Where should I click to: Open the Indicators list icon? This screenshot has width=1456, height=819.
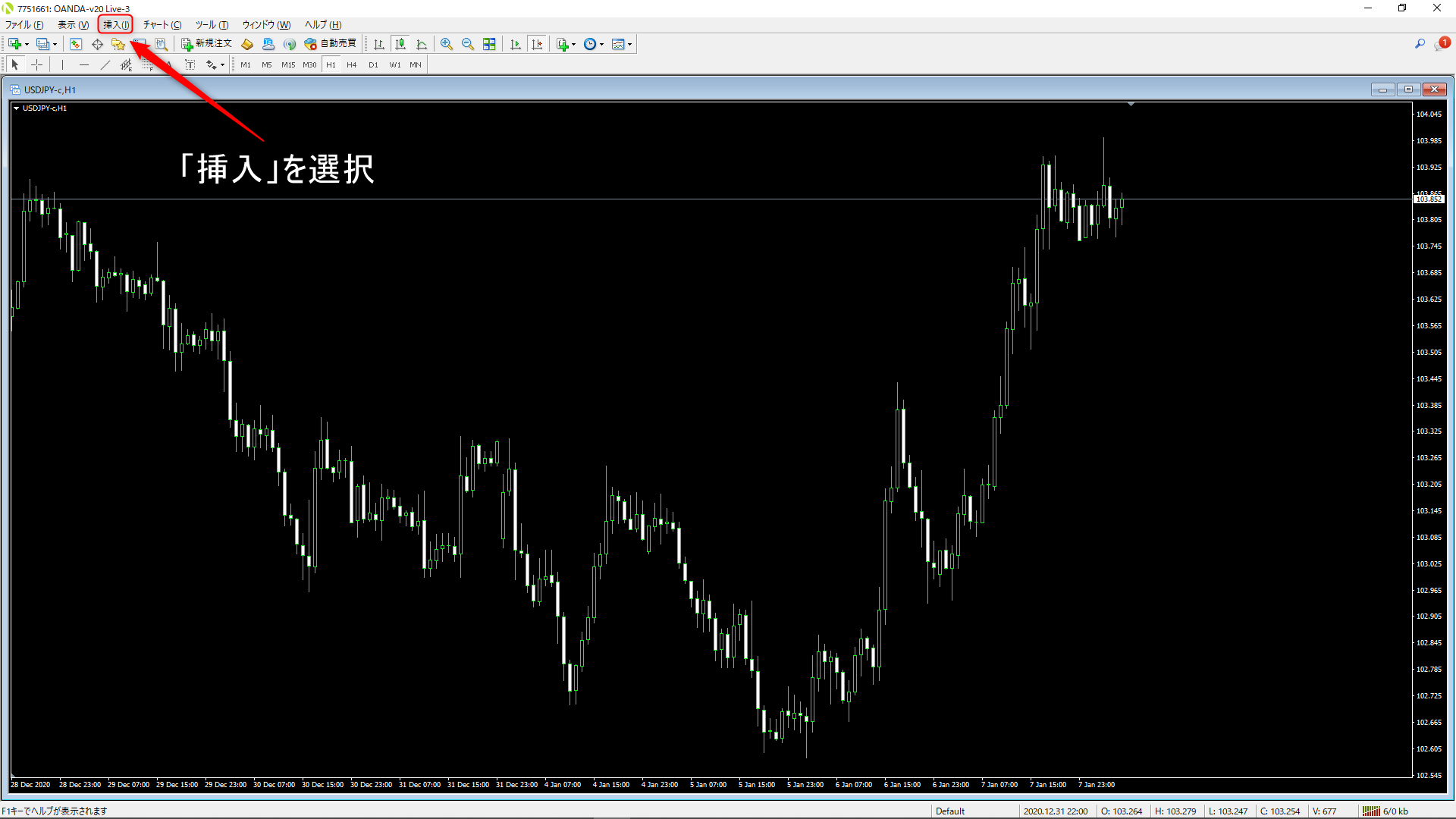(562, 44)
